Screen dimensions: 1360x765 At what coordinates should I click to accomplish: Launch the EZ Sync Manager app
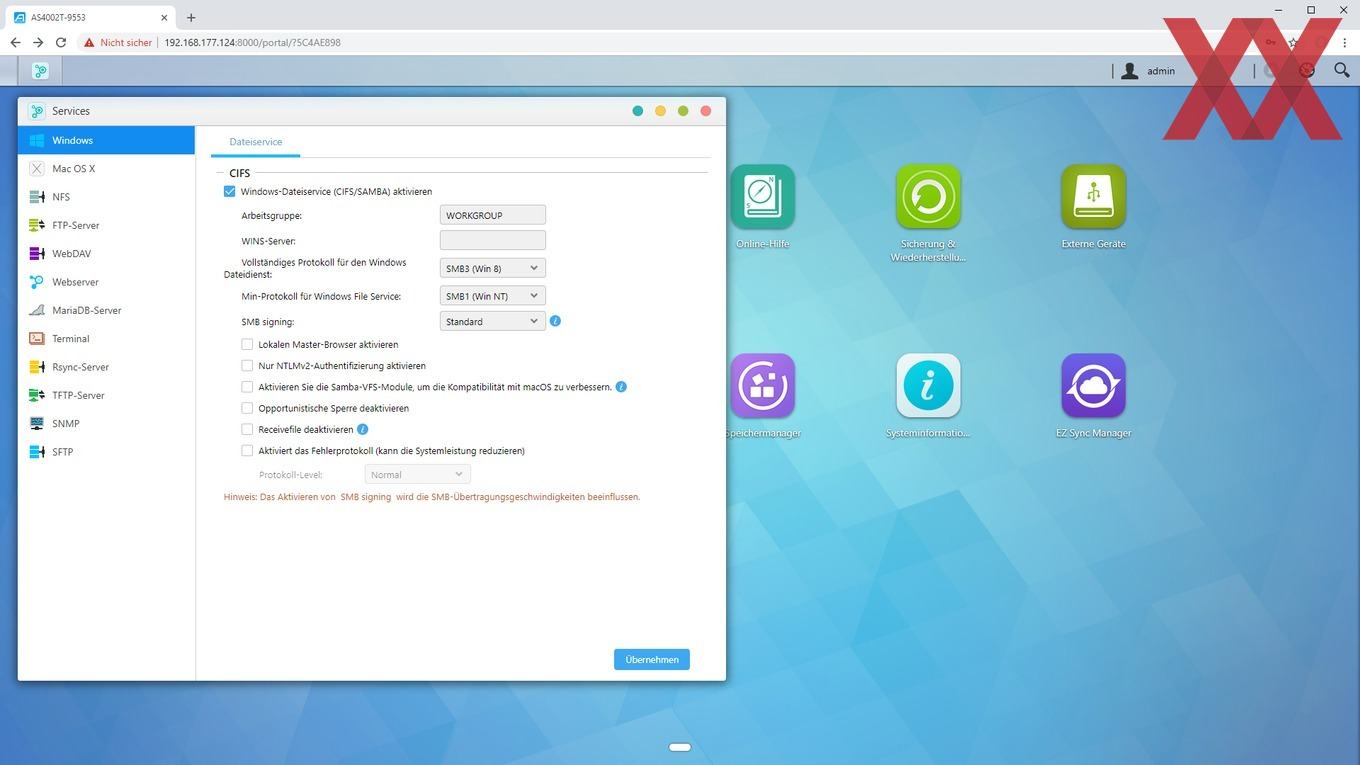[1093, 386]
